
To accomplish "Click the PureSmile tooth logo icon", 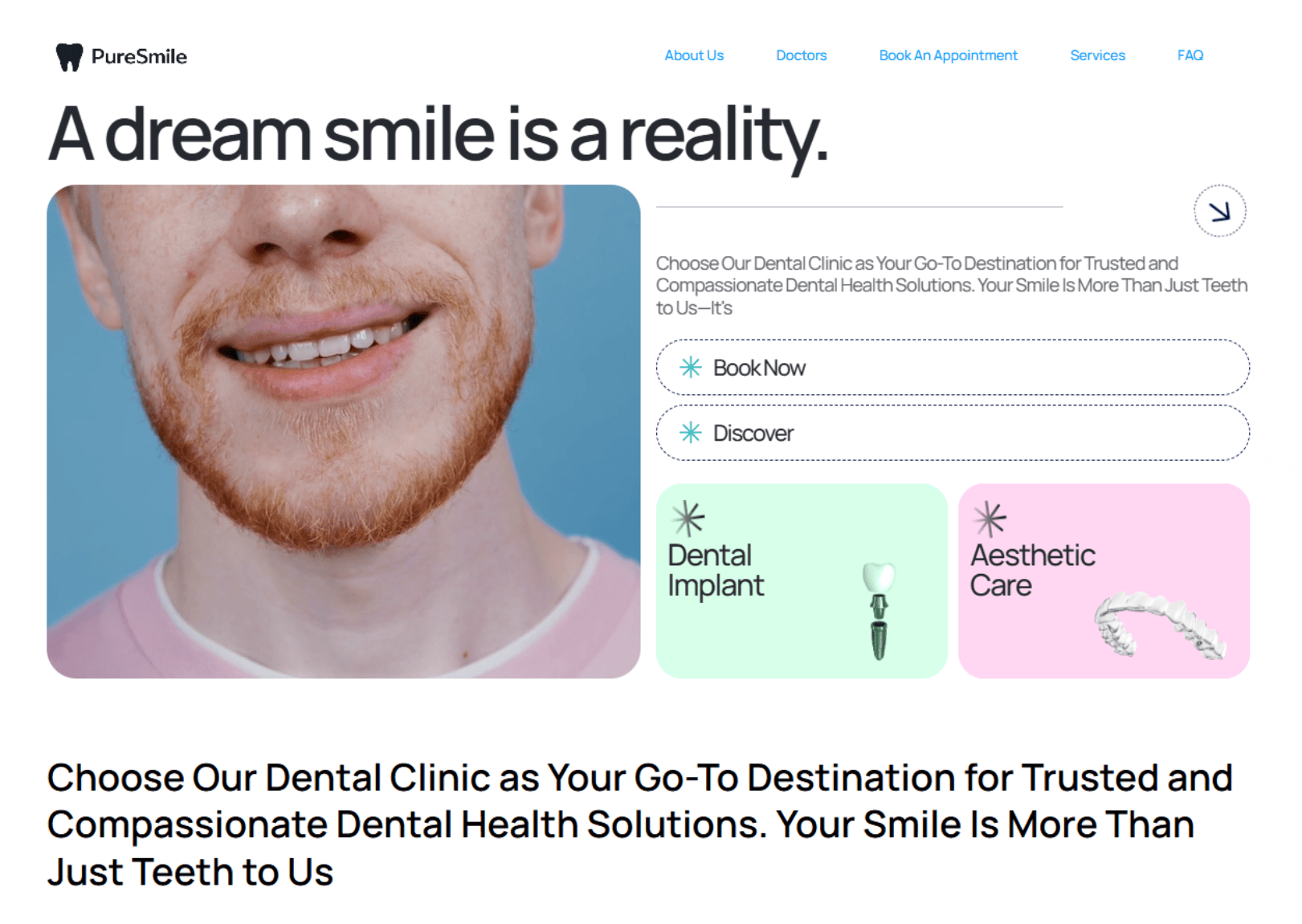I will point(70,57).
